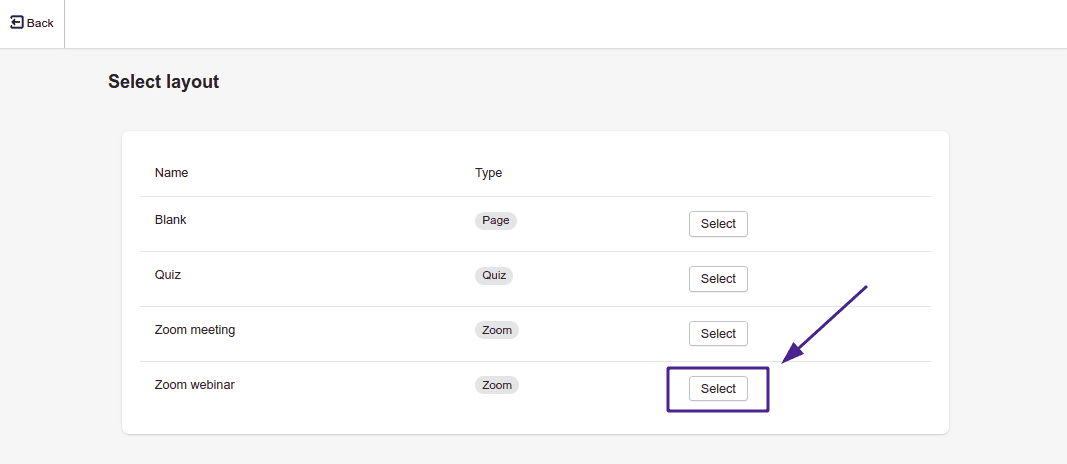Click the purple highlight frame border
This screenshot has width=1067, height=464.
point(668,390)
